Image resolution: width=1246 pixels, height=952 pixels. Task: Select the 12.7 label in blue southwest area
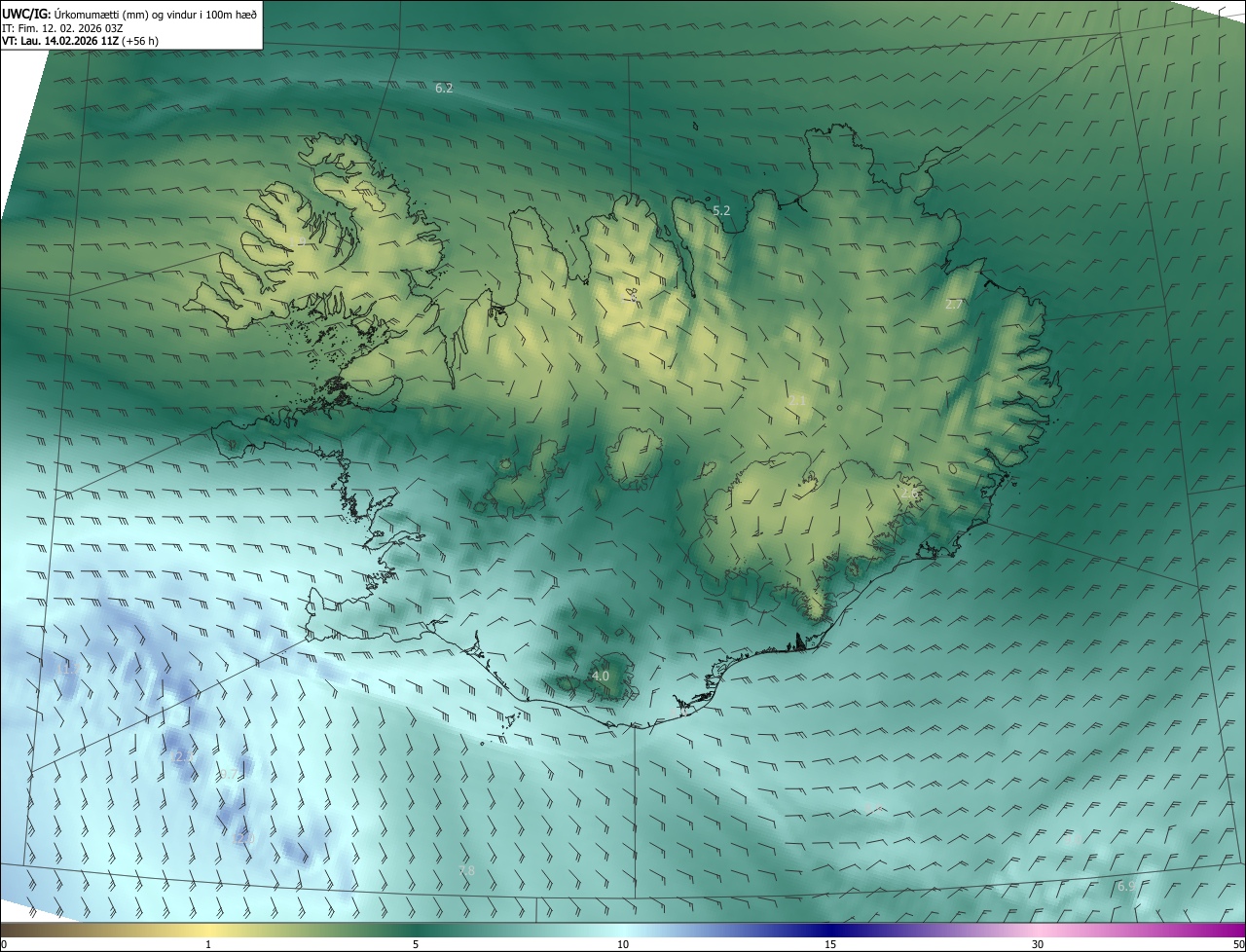(182, 756)
